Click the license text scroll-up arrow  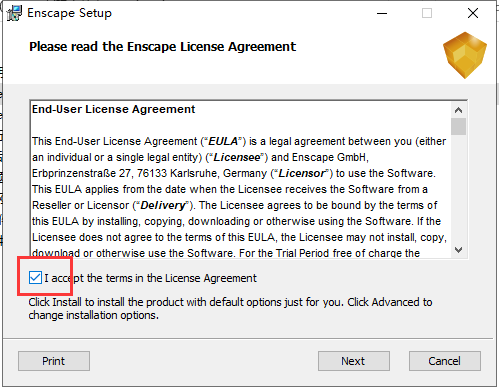(x=458, y=110)
